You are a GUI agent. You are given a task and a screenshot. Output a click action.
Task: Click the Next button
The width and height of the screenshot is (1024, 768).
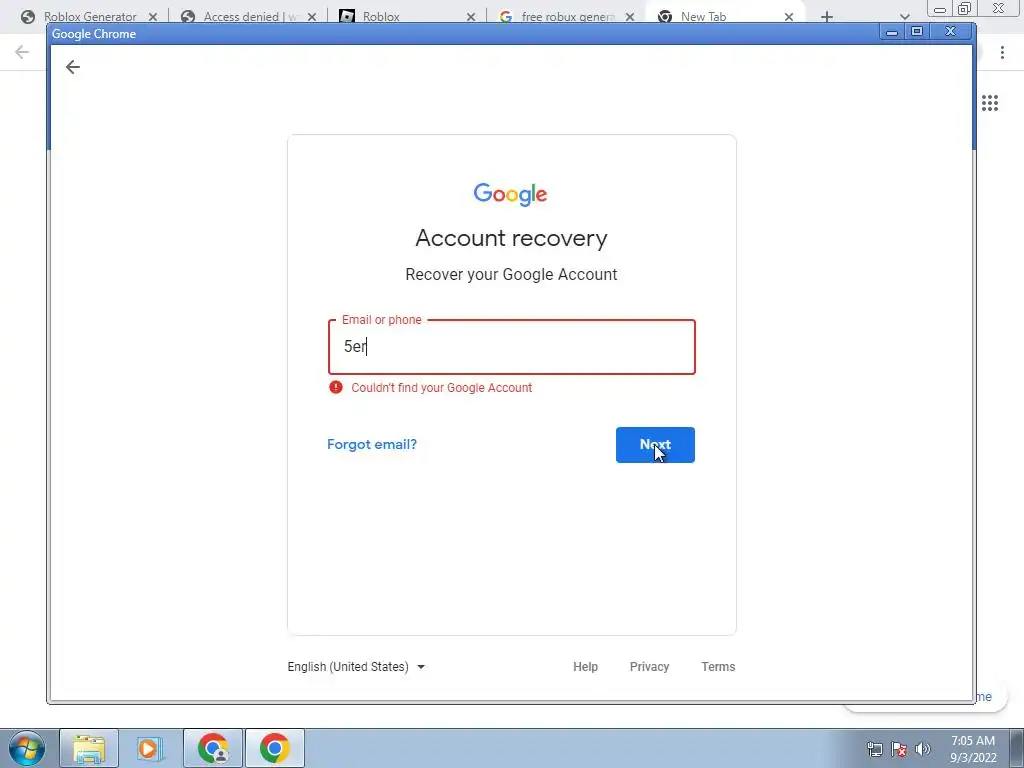click(x=655, y=445)
